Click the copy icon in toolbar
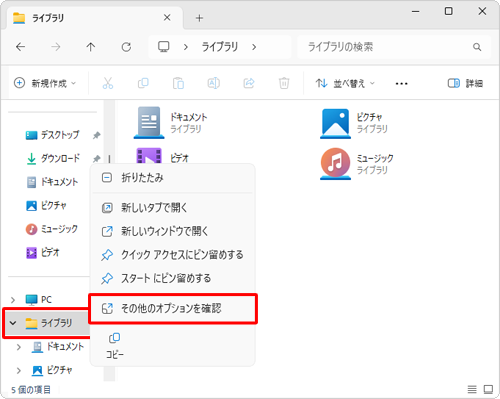This screenshot has width=500, height=399. click(143, 83)
